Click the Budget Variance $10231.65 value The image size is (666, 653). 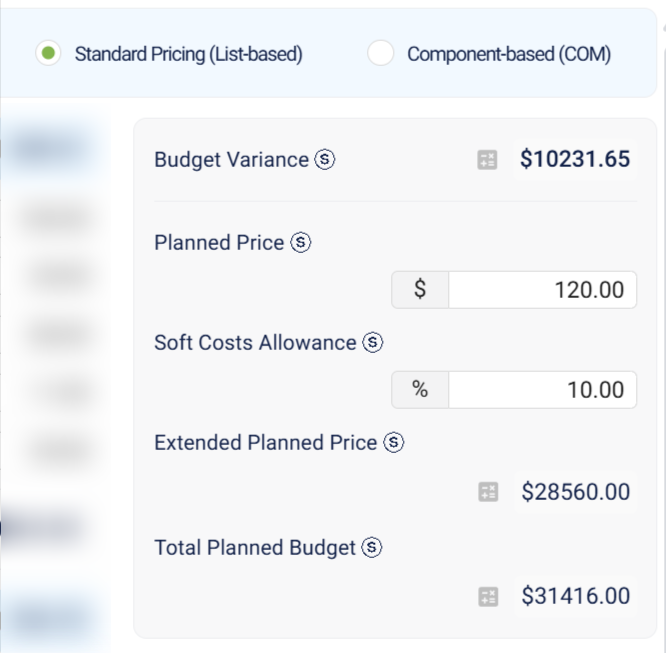[575, 159]
